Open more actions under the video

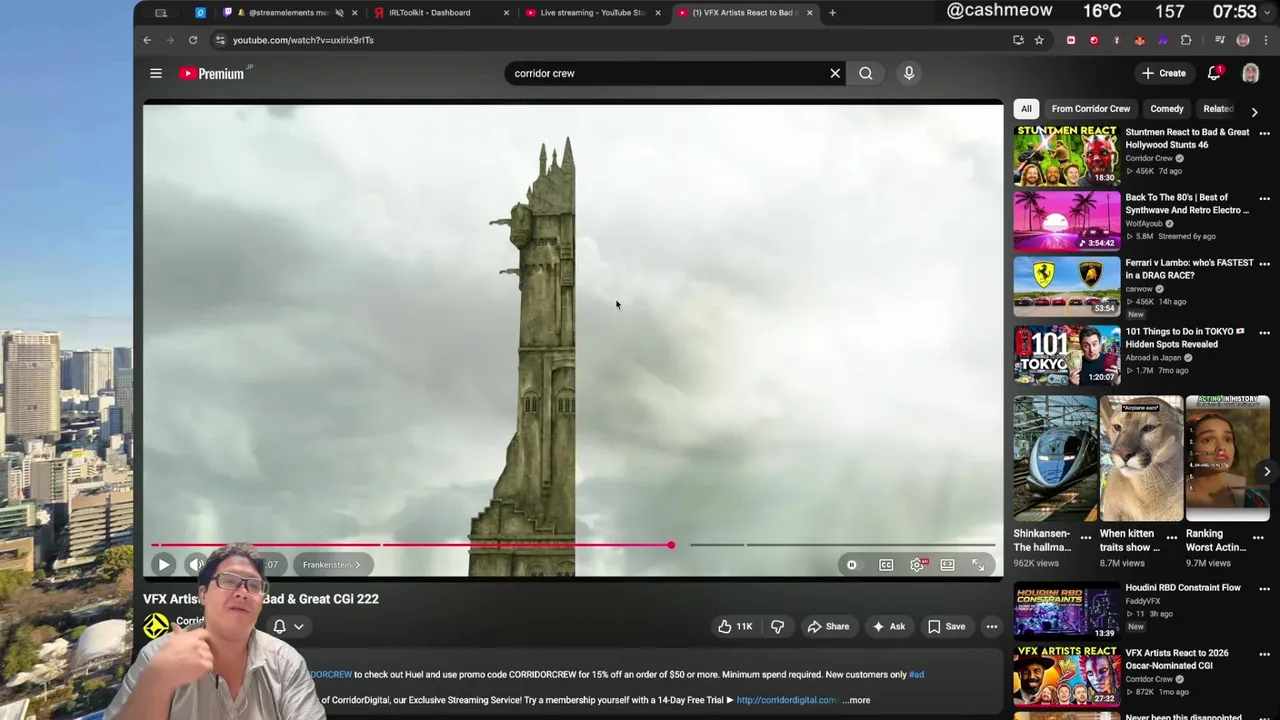[x=992, y=627]
